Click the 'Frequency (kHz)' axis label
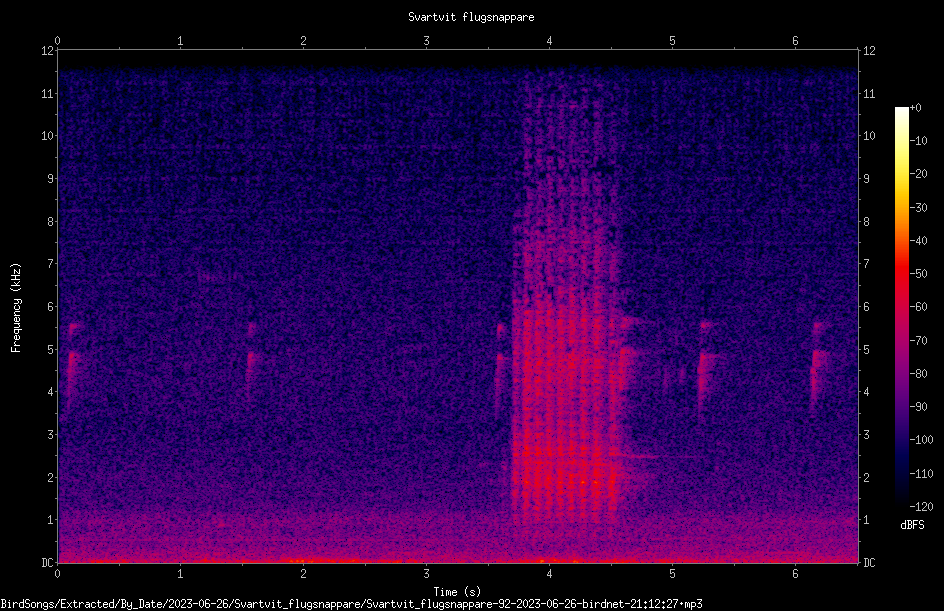The height and width of the screenshot is (611, 944). 16,308
